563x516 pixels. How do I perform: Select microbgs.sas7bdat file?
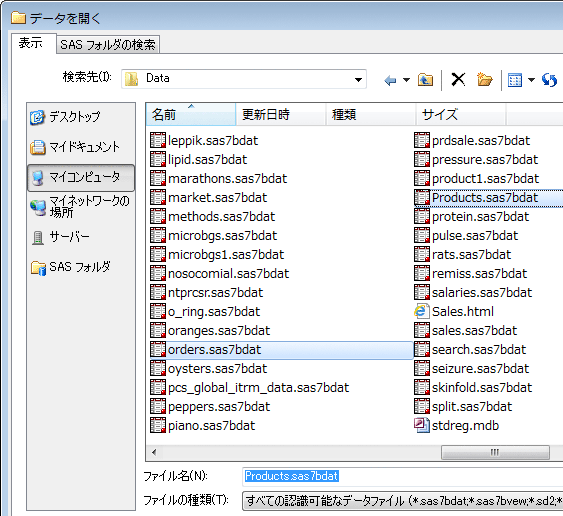[x=214, y=236]
